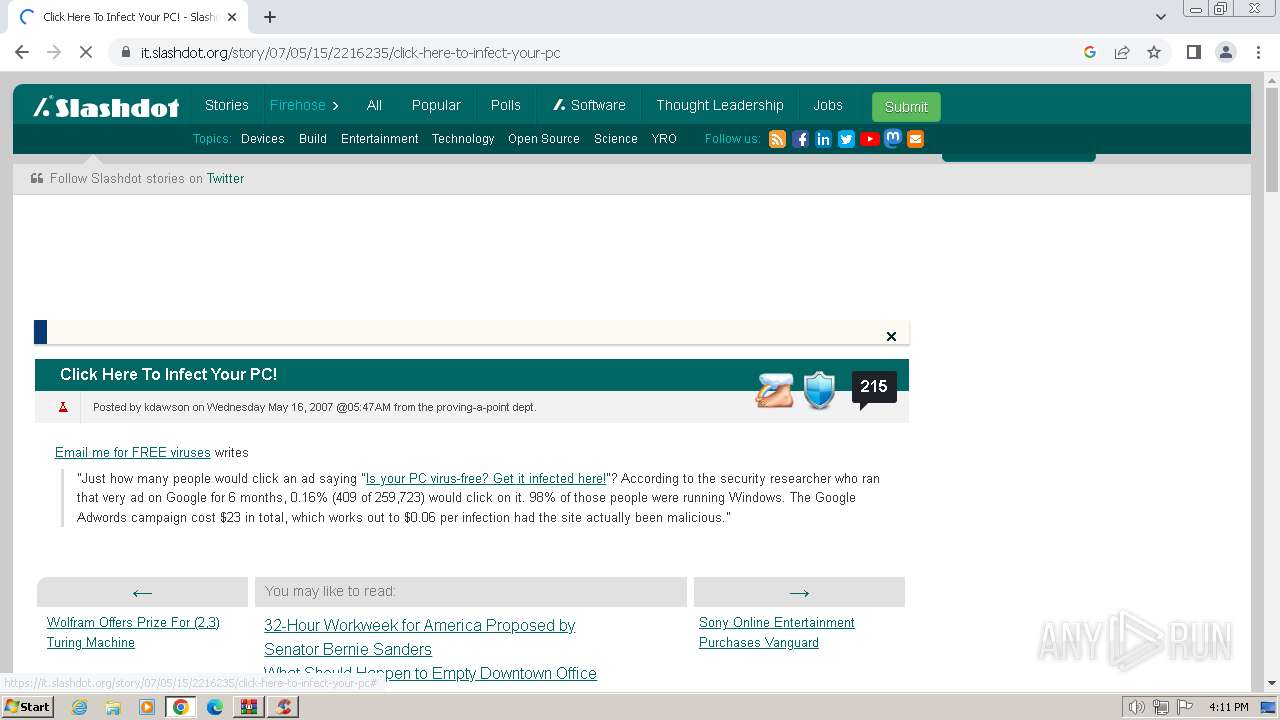Stop loading the page
Viewport: 1280px width, 720px height.
(x=86, y=52)
